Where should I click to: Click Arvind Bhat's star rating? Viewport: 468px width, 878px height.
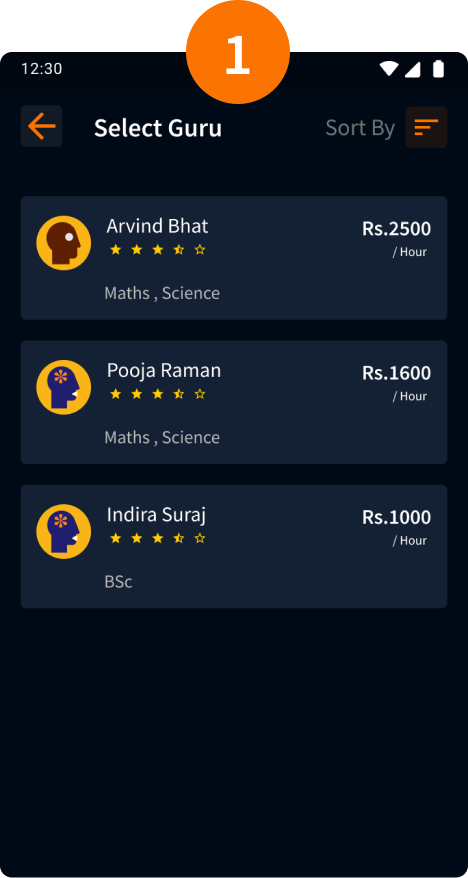point(158,250)
